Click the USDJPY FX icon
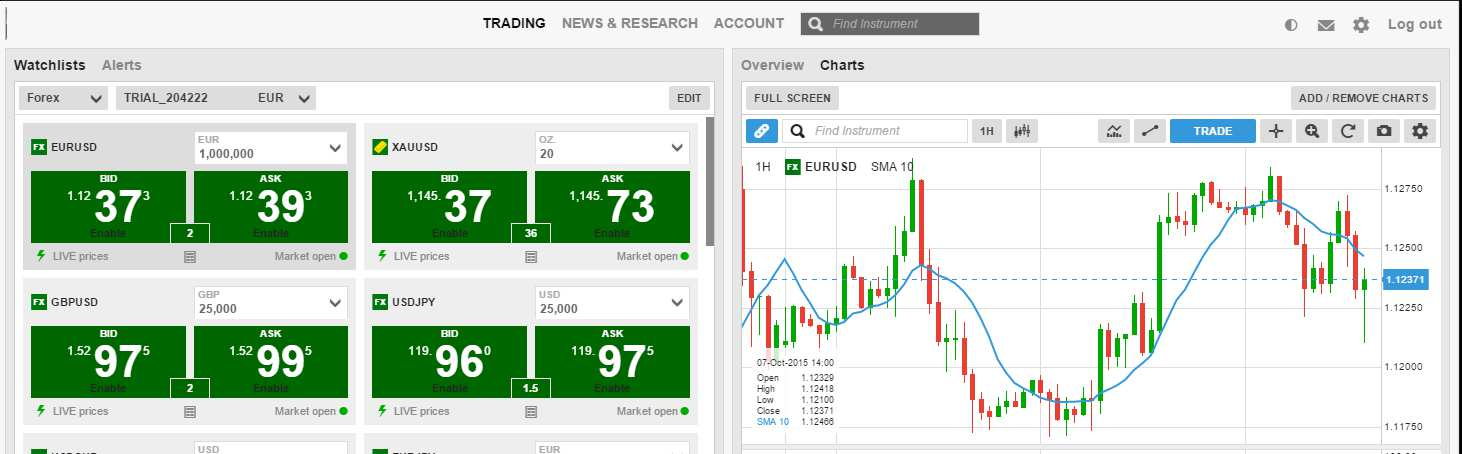Image resolution: width=1462 pixels, height=454 pixels. click(380, 301)
